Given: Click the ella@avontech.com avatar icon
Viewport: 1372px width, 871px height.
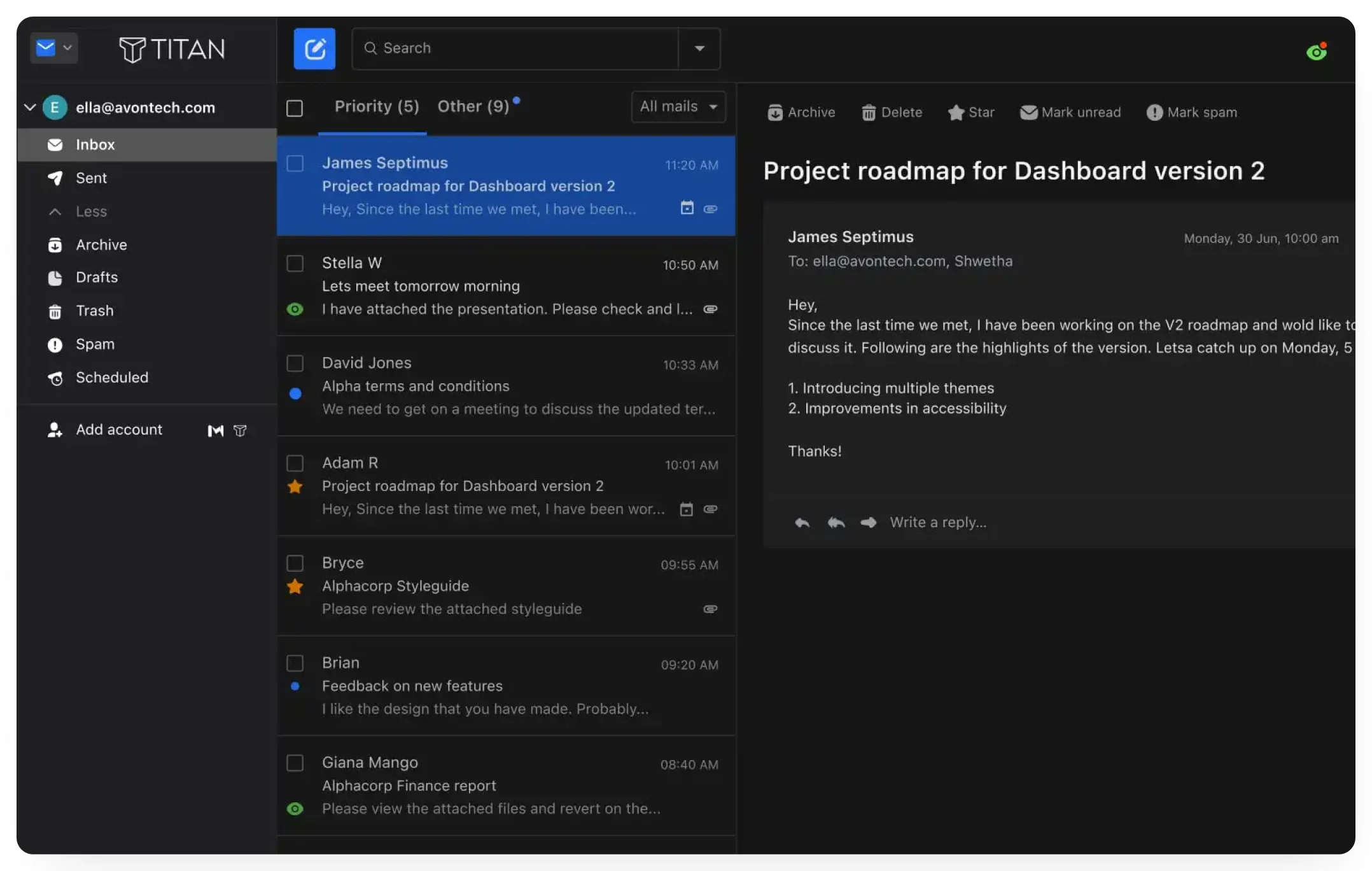Looking at the screenshot, I should click(55, 108).
